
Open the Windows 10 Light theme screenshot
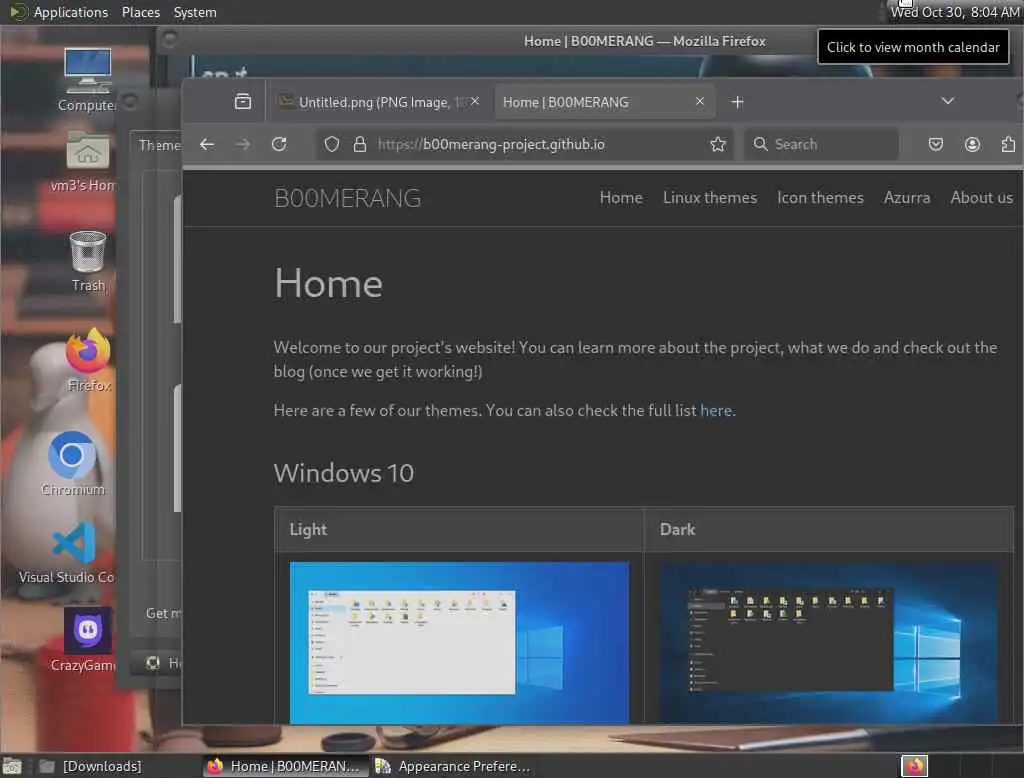459,642
